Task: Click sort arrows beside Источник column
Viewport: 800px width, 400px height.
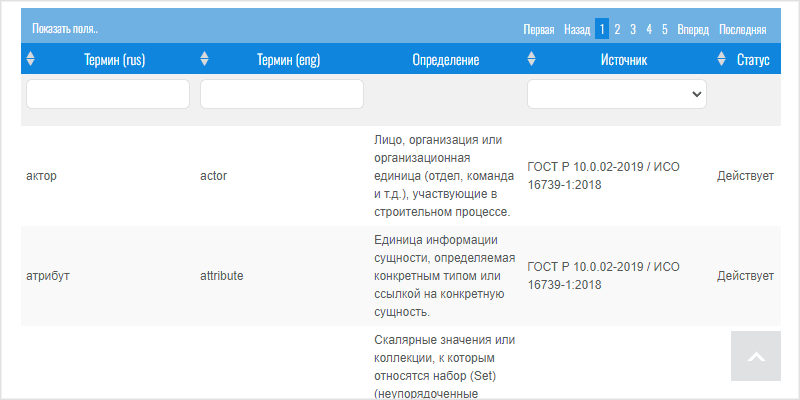Action: pyautogui.click(x=532, y=59)
